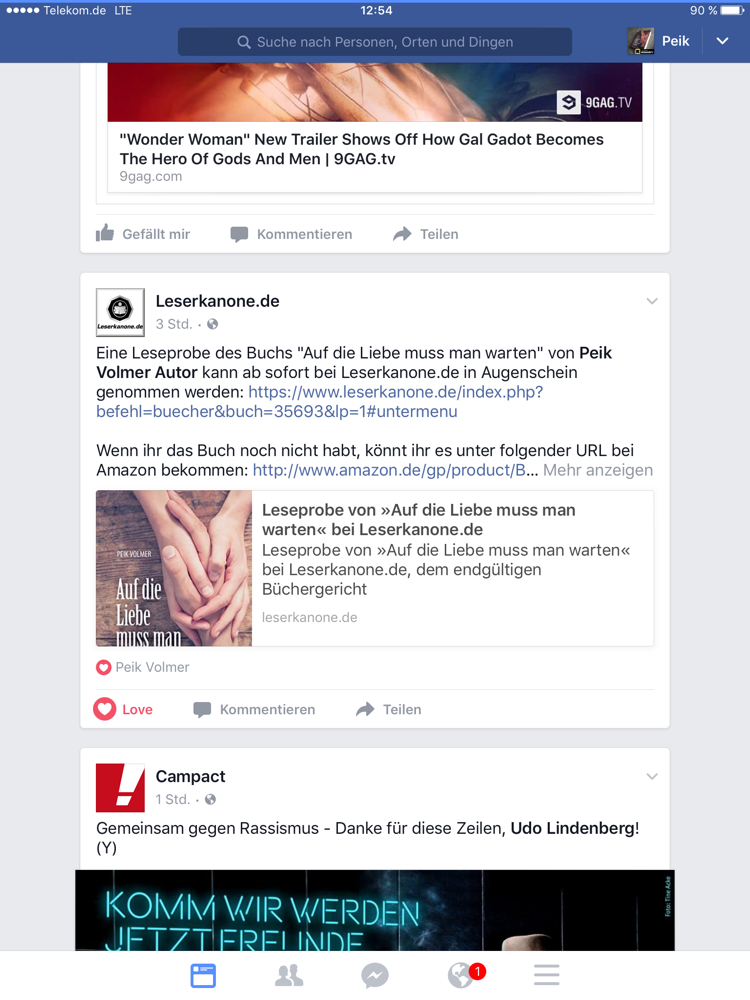The height and width of the screenshot is (1000, 750).
Task: Open the Amazon product link
Action: (389, 470)
